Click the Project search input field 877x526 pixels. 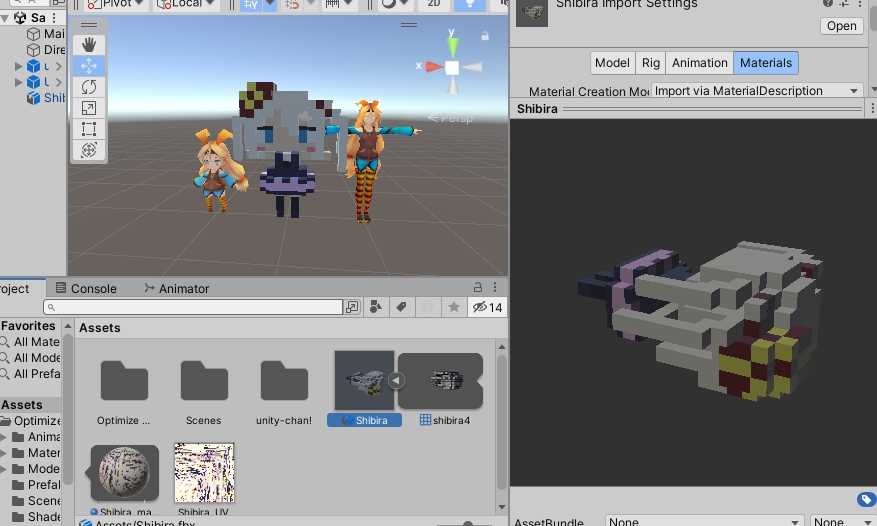[193, 307]
